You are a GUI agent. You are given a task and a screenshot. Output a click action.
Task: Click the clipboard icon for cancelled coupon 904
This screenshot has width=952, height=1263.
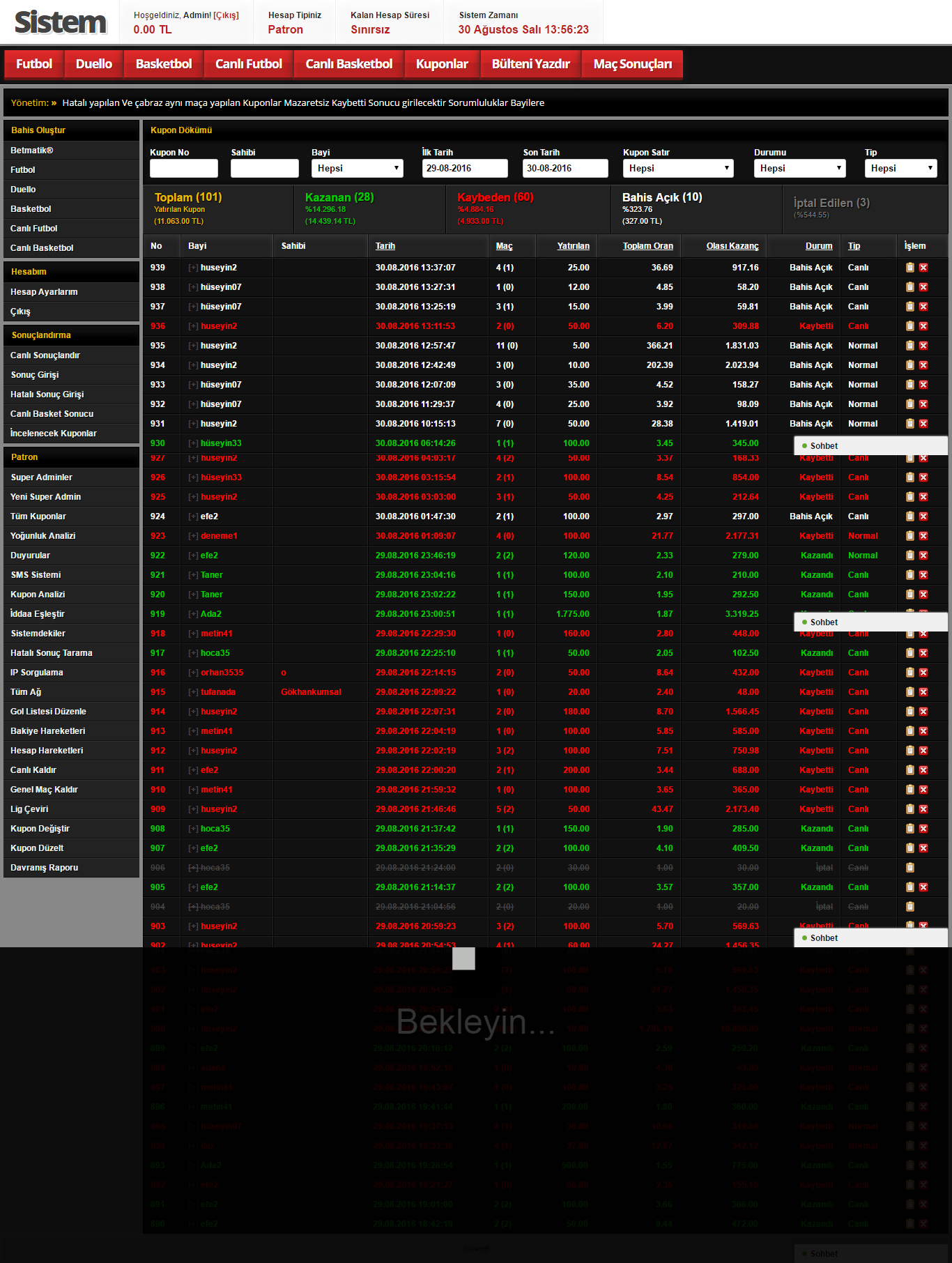coord(909,907)
